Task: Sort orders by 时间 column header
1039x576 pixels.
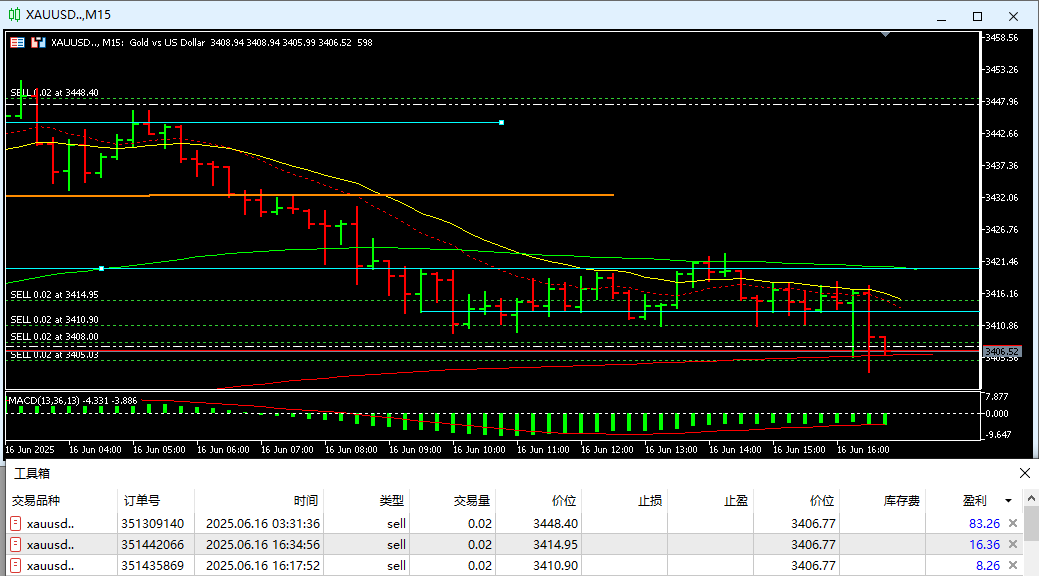Action: click(306, 500)
